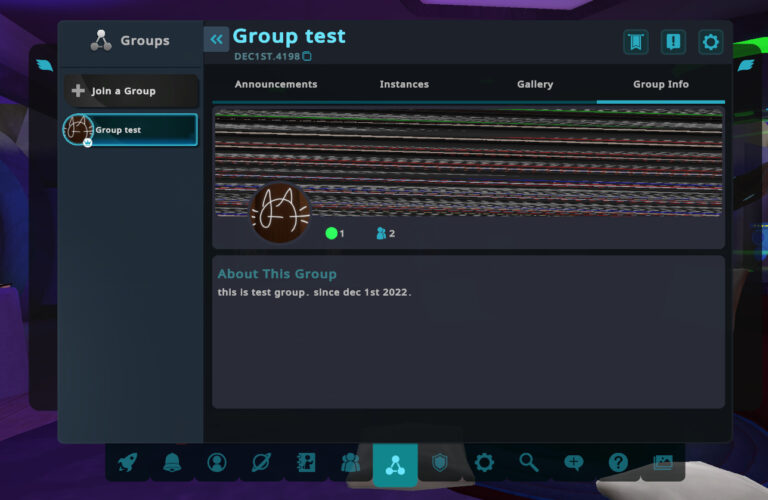The width and height of the screenshot is (768, 500).
Task: Open the notifications bell icon
Action: click(x=172, y=462)
